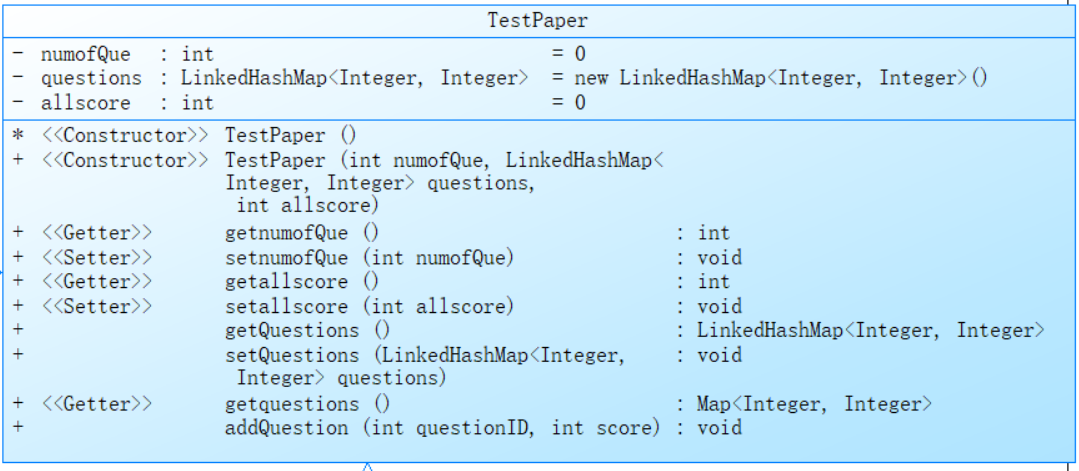Click the minus visibility marker of numofQue
This screenshot has width=1079, height=471.
pos(19,53)
